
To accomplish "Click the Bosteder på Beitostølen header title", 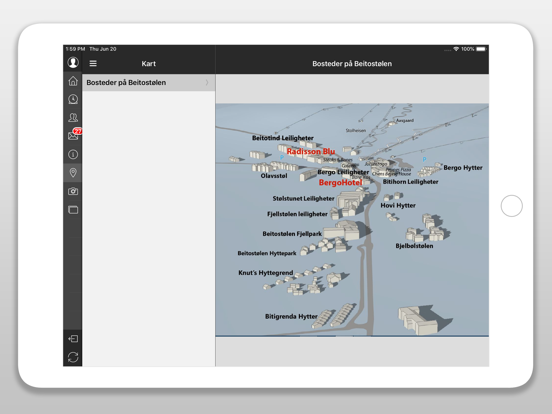I will click(x=352, y=64).
